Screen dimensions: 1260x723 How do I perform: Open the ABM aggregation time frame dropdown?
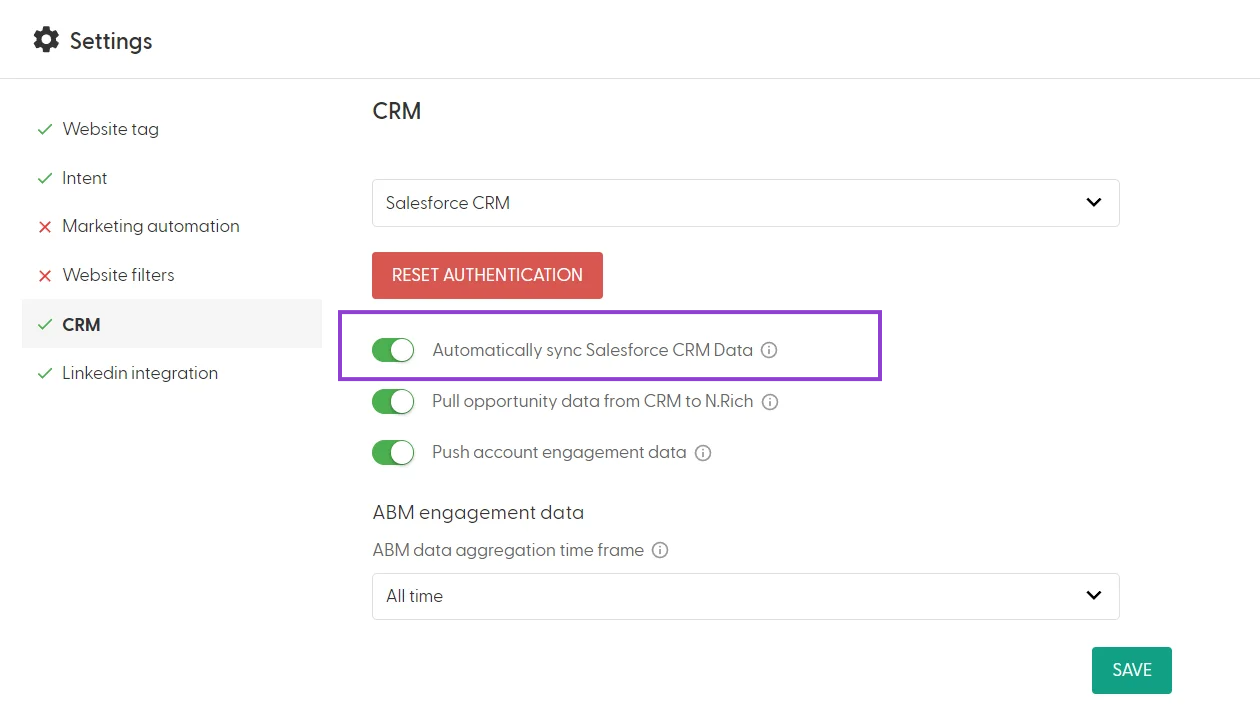(745, 595)
